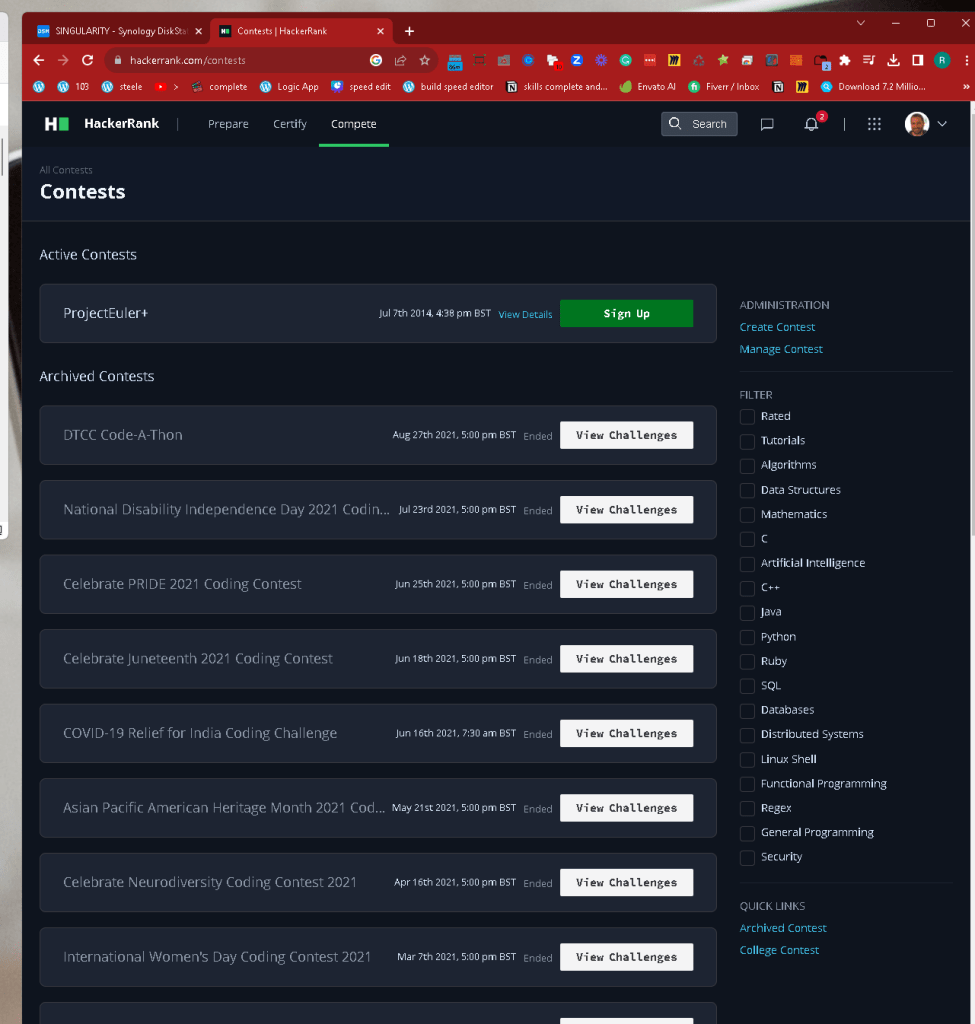The image size is (975, 1024).
Task: Open the media control playlist icon
Action: click(x=869, y=60)
